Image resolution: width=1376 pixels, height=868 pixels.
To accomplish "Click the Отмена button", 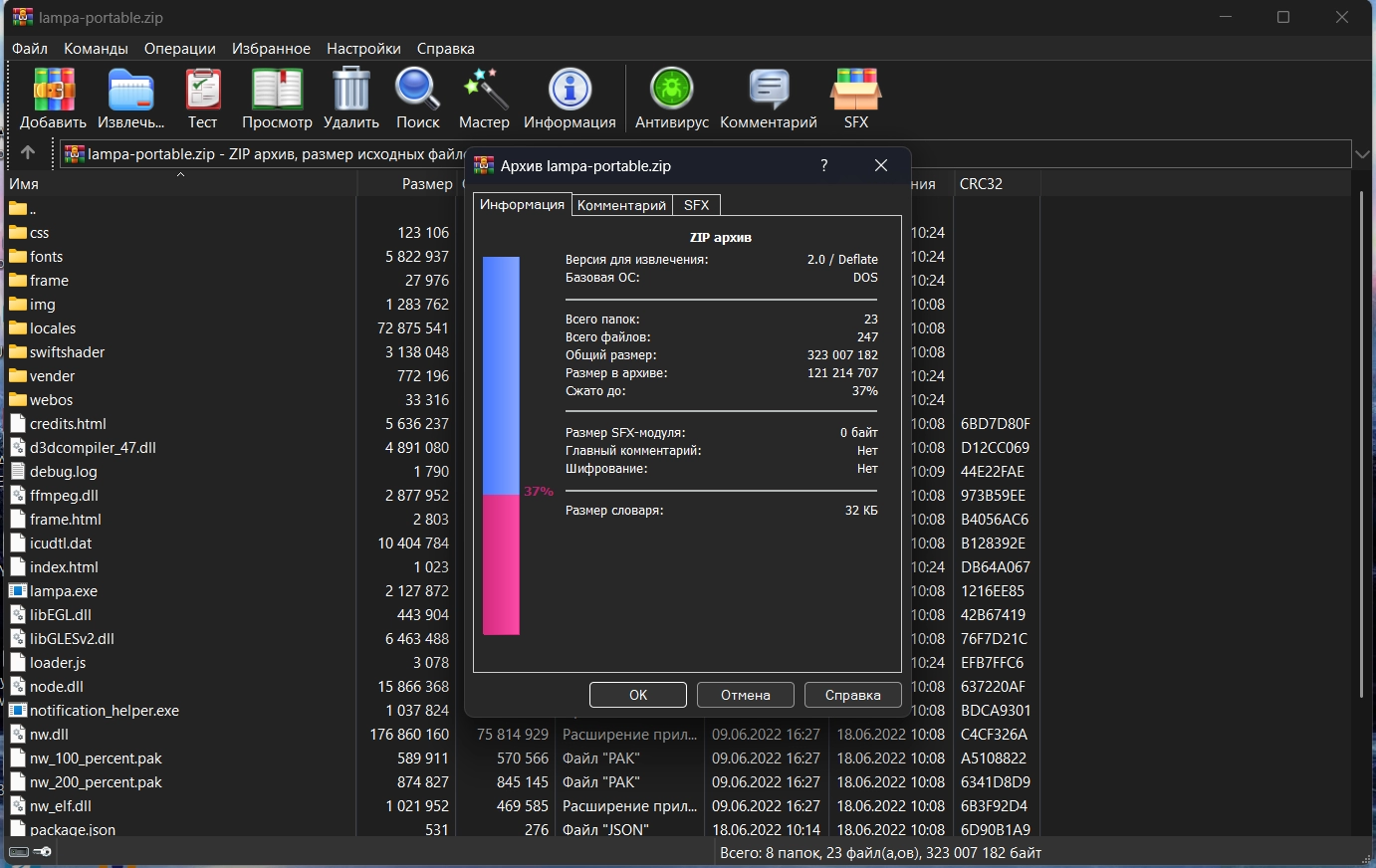I will click(745, 695).
